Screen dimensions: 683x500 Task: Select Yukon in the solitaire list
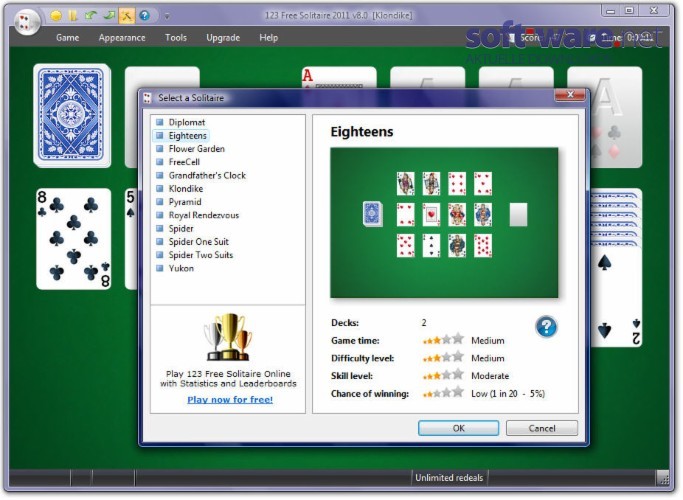coord(181,268)
